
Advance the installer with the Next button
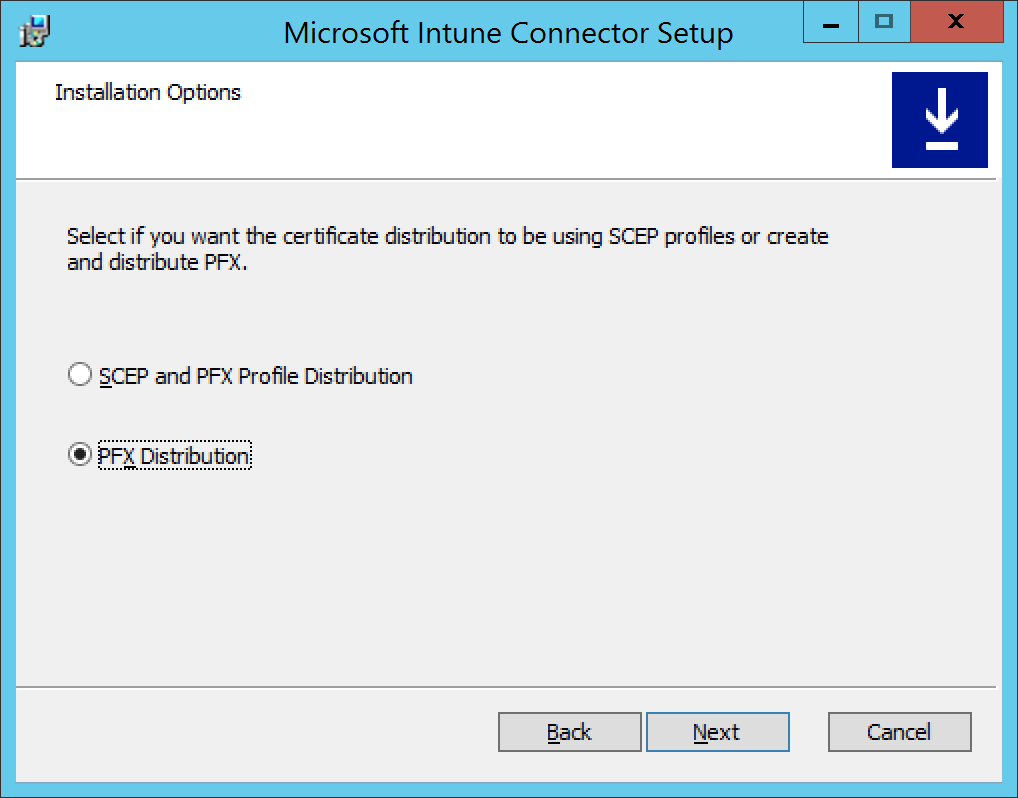pos(718,731)
